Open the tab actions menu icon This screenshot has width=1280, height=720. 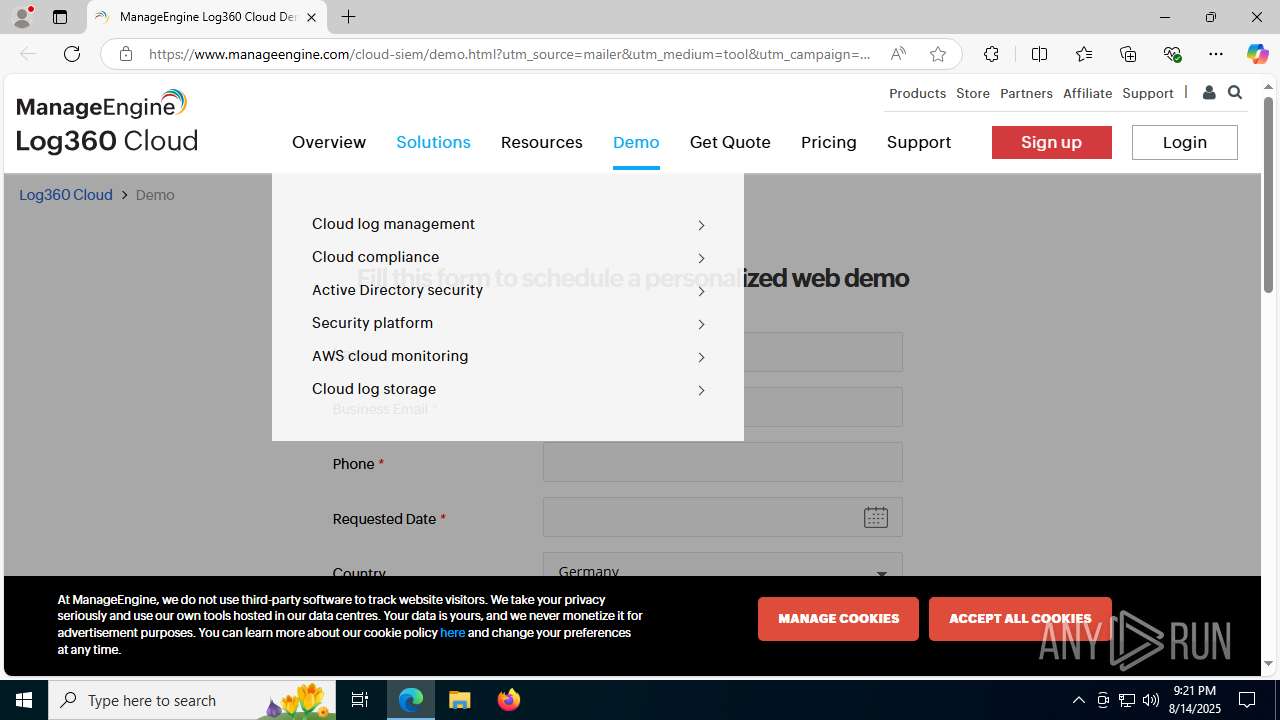point(60,17)
